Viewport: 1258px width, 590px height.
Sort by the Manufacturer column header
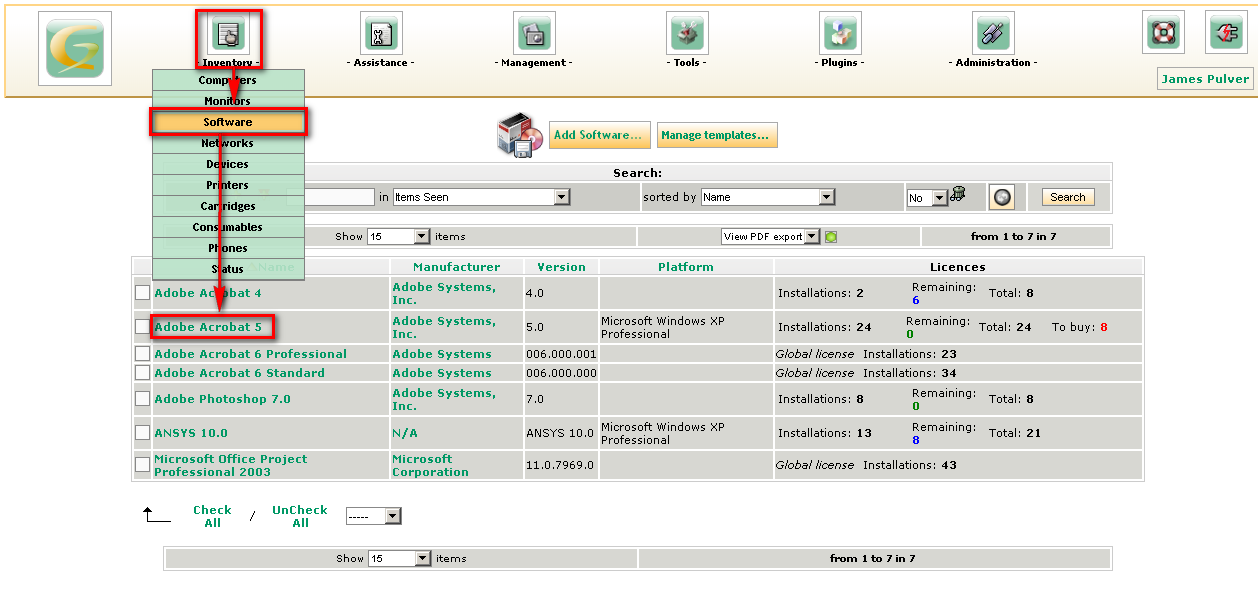(x=456, y=267)
